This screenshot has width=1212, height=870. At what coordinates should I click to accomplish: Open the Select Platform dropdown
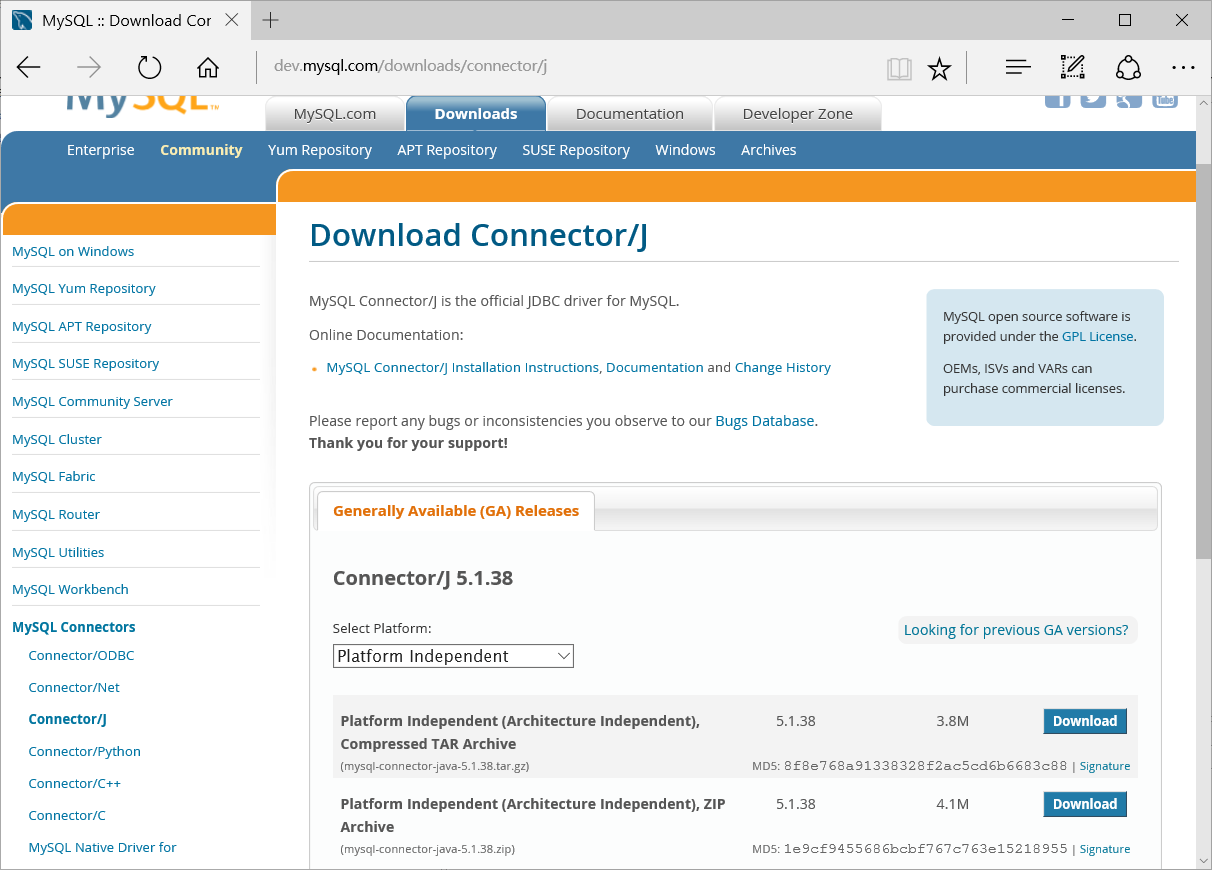tap(453, 656)
